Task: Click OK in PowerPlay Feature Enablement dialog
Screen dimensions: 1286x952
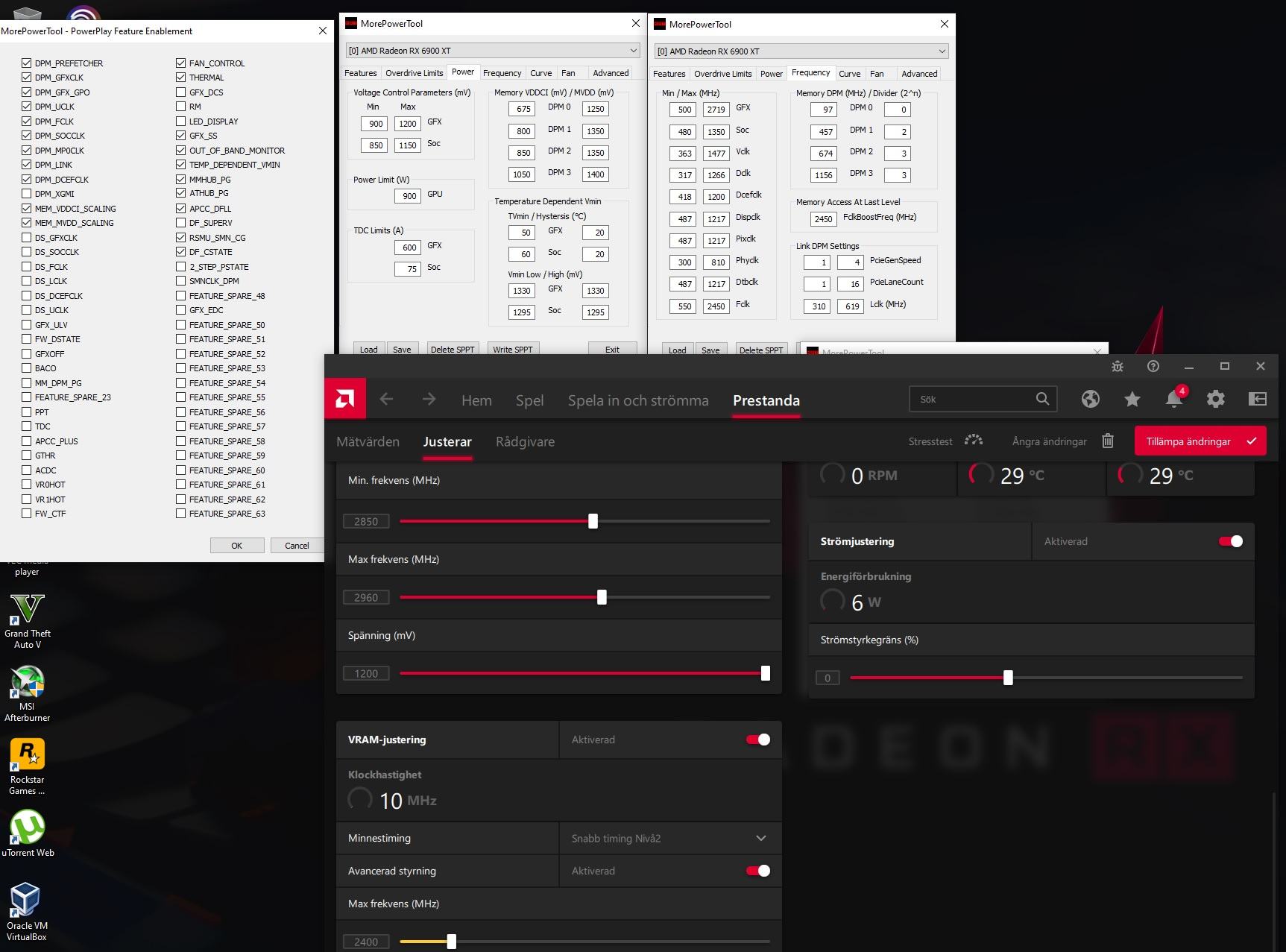Action: click(237, 545)
